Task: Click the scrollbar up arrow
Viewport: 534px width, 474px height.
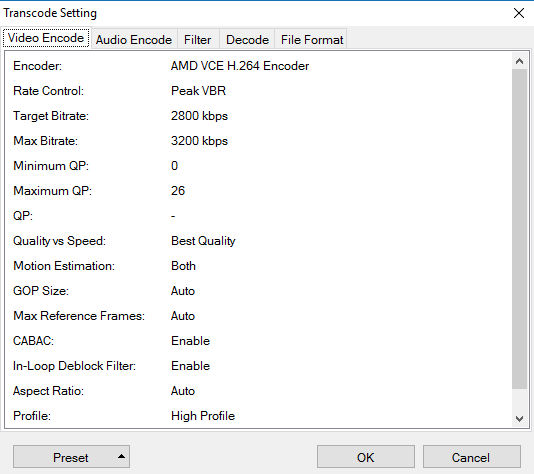Action: coord(519,61)
